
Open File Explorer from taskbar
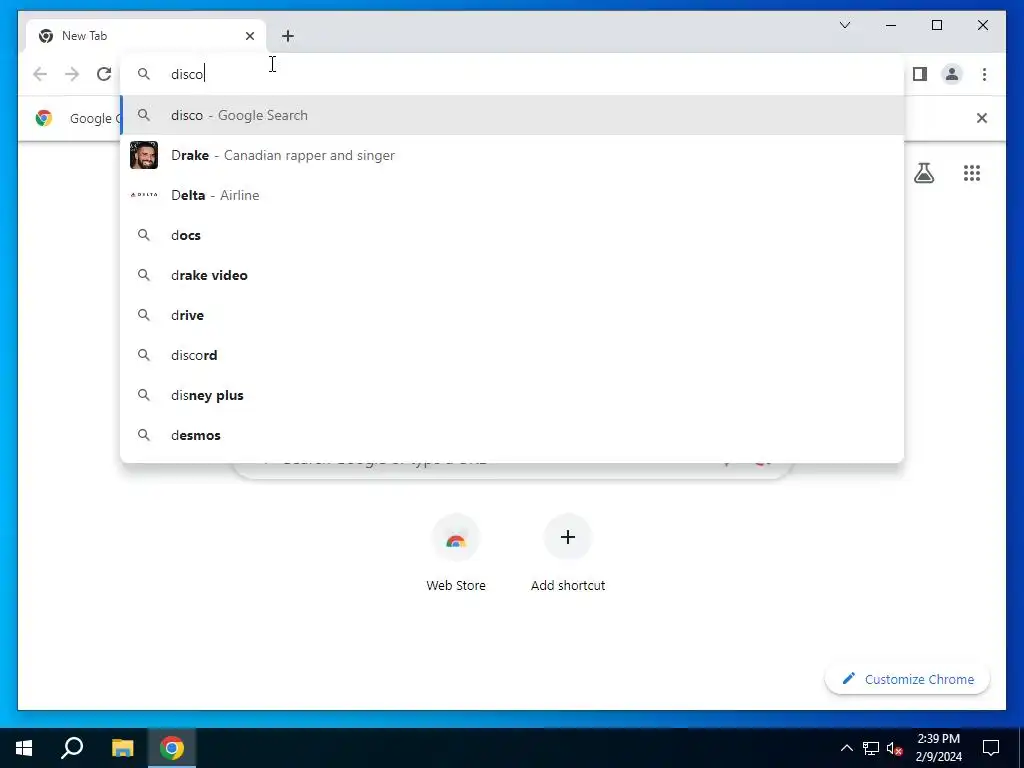click(x=122, y=748)
